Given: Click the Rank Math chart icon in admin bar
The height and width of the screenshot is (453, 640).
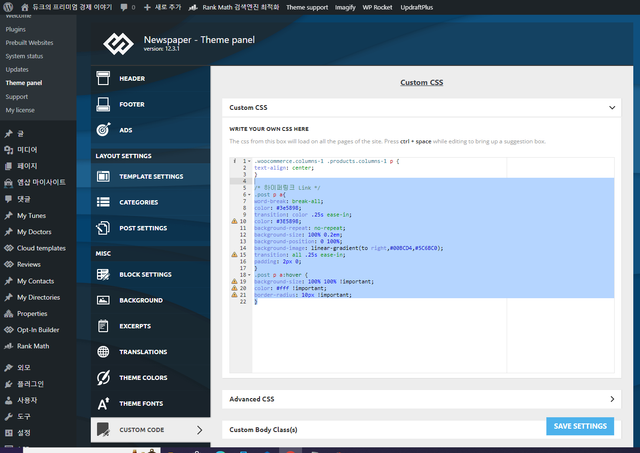Looking at the screenshot, I should [193, 7].
